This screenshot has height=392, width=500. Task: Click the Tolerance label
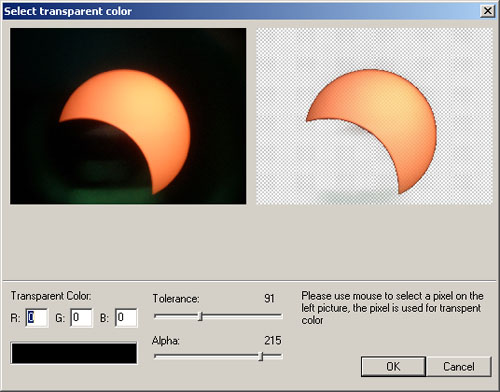pos(176,298)
